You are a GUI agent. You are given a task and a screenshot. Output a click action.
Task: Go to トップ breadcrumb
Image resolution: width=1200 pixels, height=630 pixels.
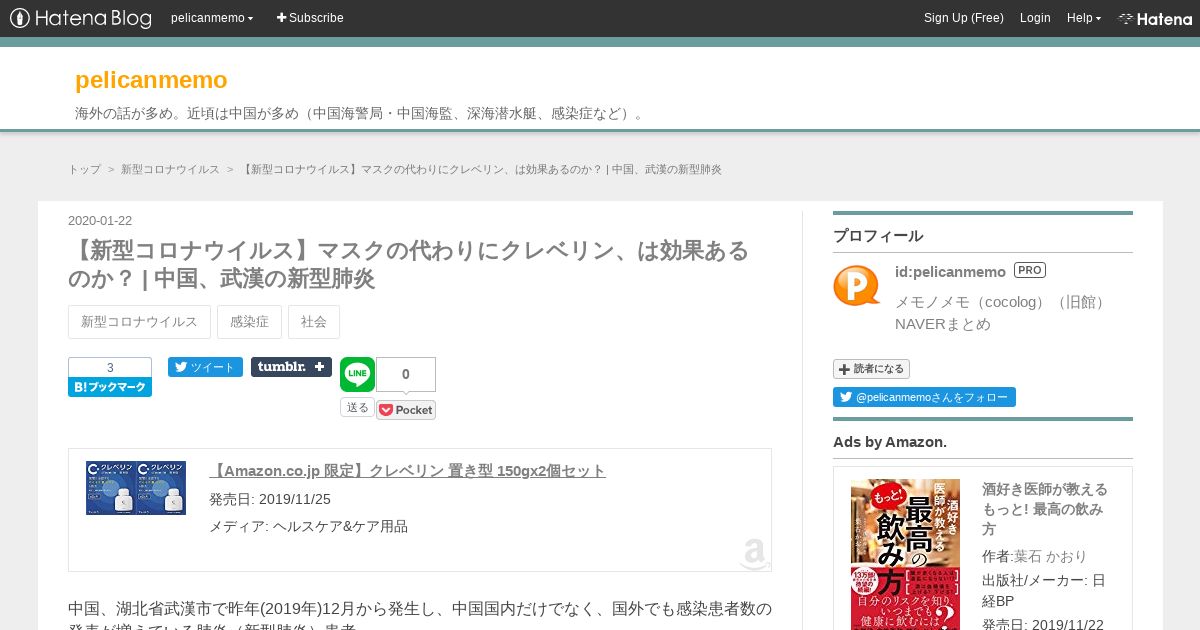click(84, 170)
